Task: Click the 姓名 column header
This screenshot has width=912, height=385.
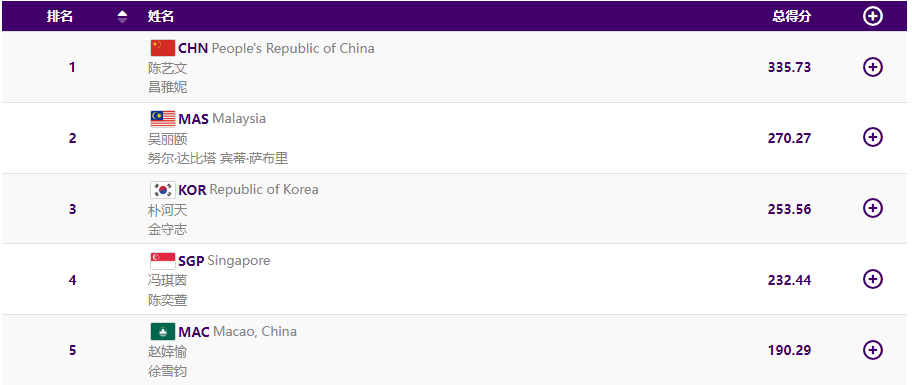Action: coord(161,17)
